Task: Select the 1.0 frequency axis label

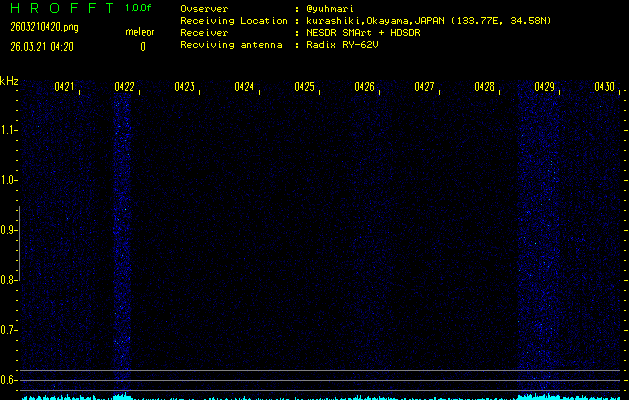Action: (9, 180)
